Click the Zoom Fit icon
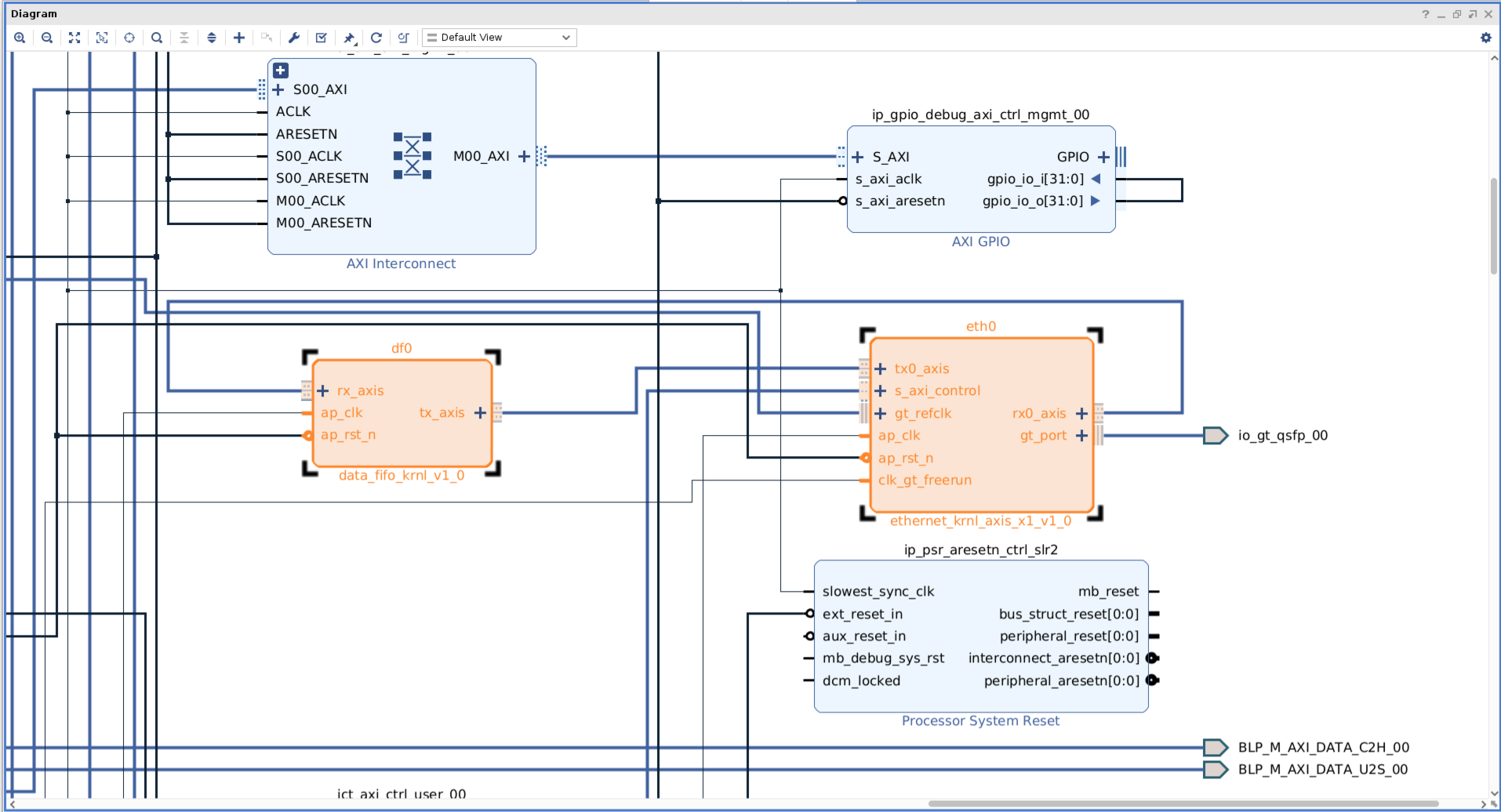1501x812 pixels. [75, 38]
